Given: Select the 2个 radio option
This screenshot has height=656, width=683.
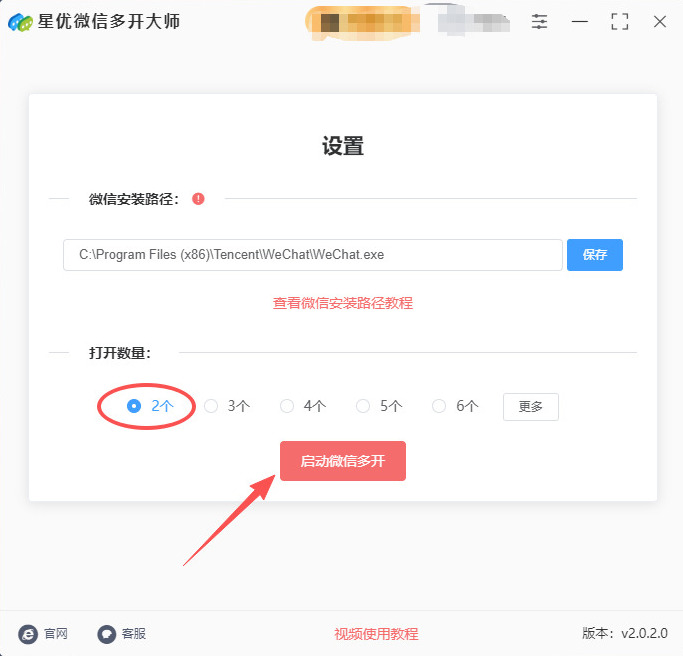Looking at the screenshot, I should tap(134, 406).
